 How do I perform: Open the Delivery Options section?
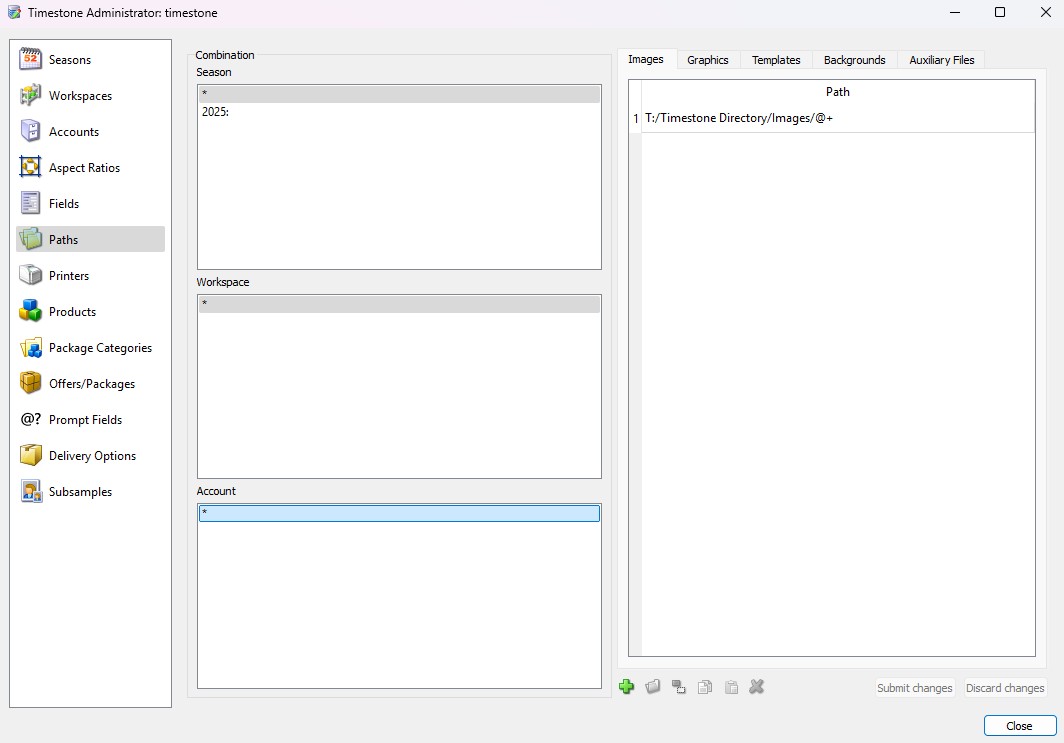click(x=90, y=455)
